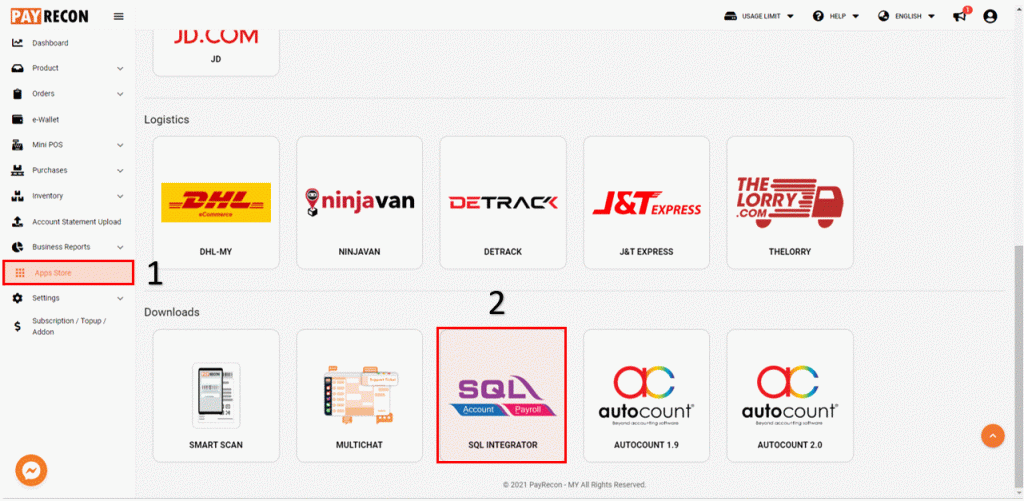Image resolution: width=1024 pixels, height=501 pixels.
Task: Expand the Business Reports chevron
Action: (x=120, y=247)
